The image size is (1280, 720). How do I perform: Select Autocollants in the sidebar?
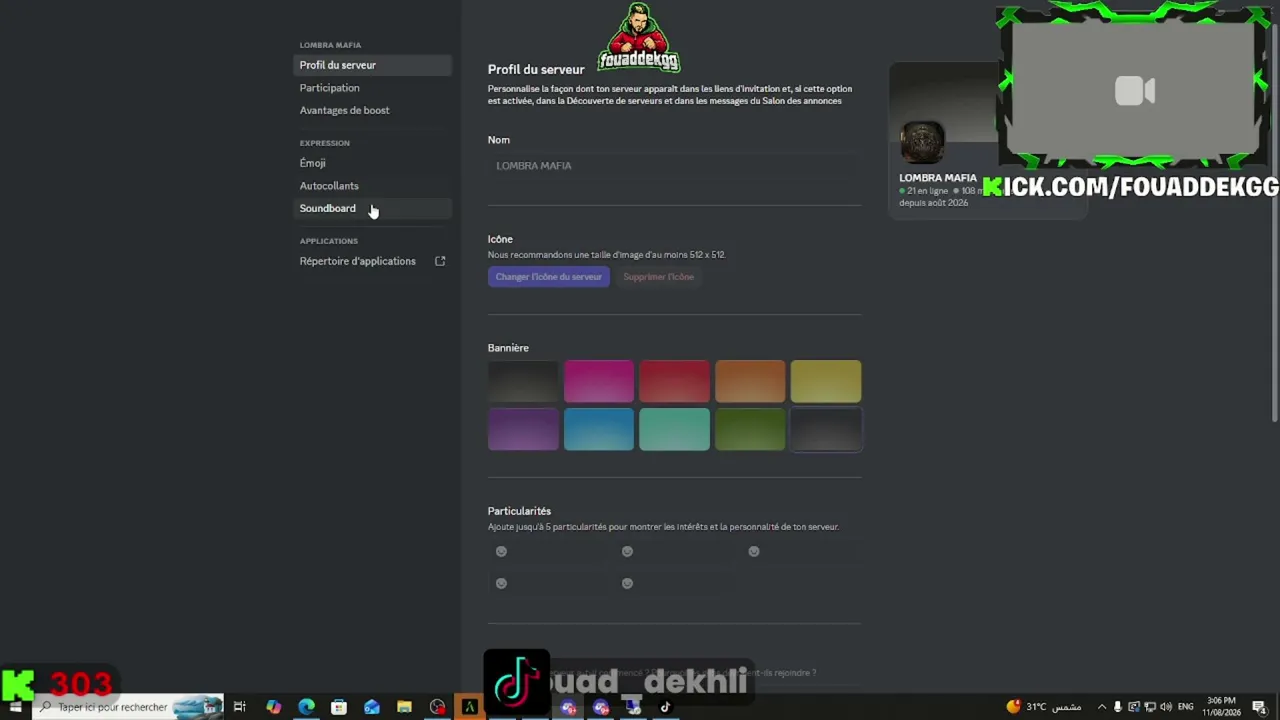click(x=373, y=186)
